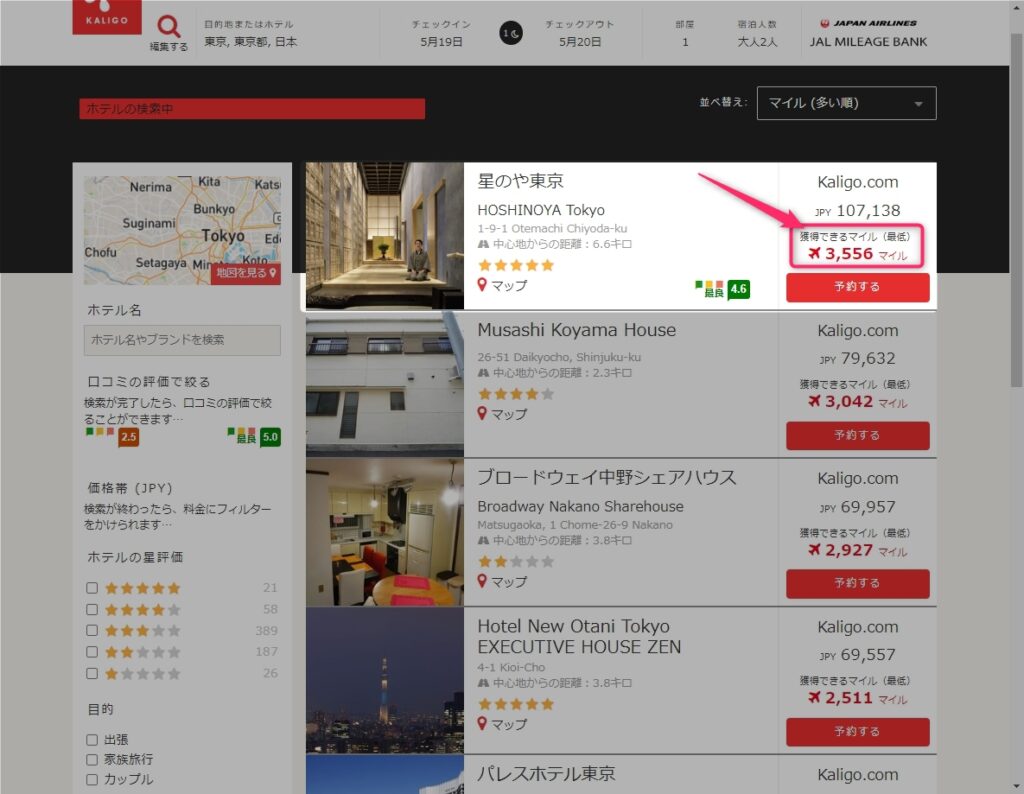Image resolution: width=1024 pixels, height=794 pixels.
Task: Open Musashi Koyama House hotel title
Action: (577, 330)
